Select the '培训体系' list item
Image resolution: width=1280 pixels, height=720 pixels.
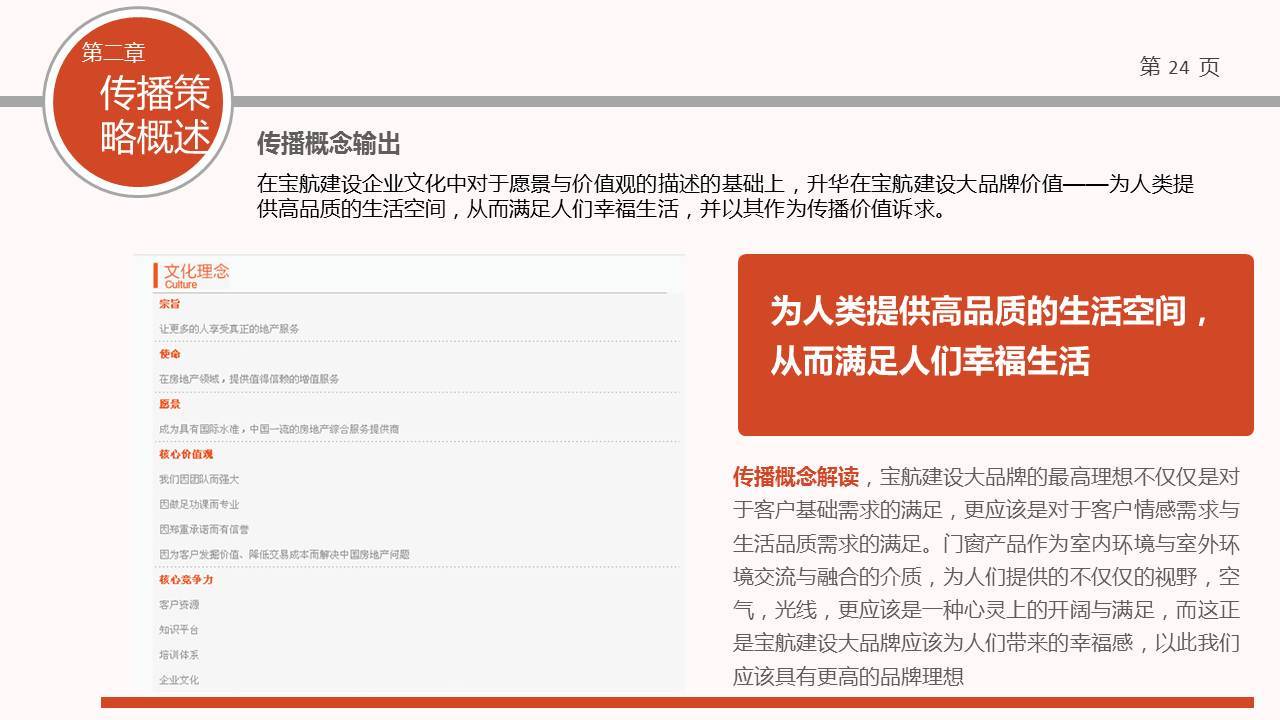point(179,655)
